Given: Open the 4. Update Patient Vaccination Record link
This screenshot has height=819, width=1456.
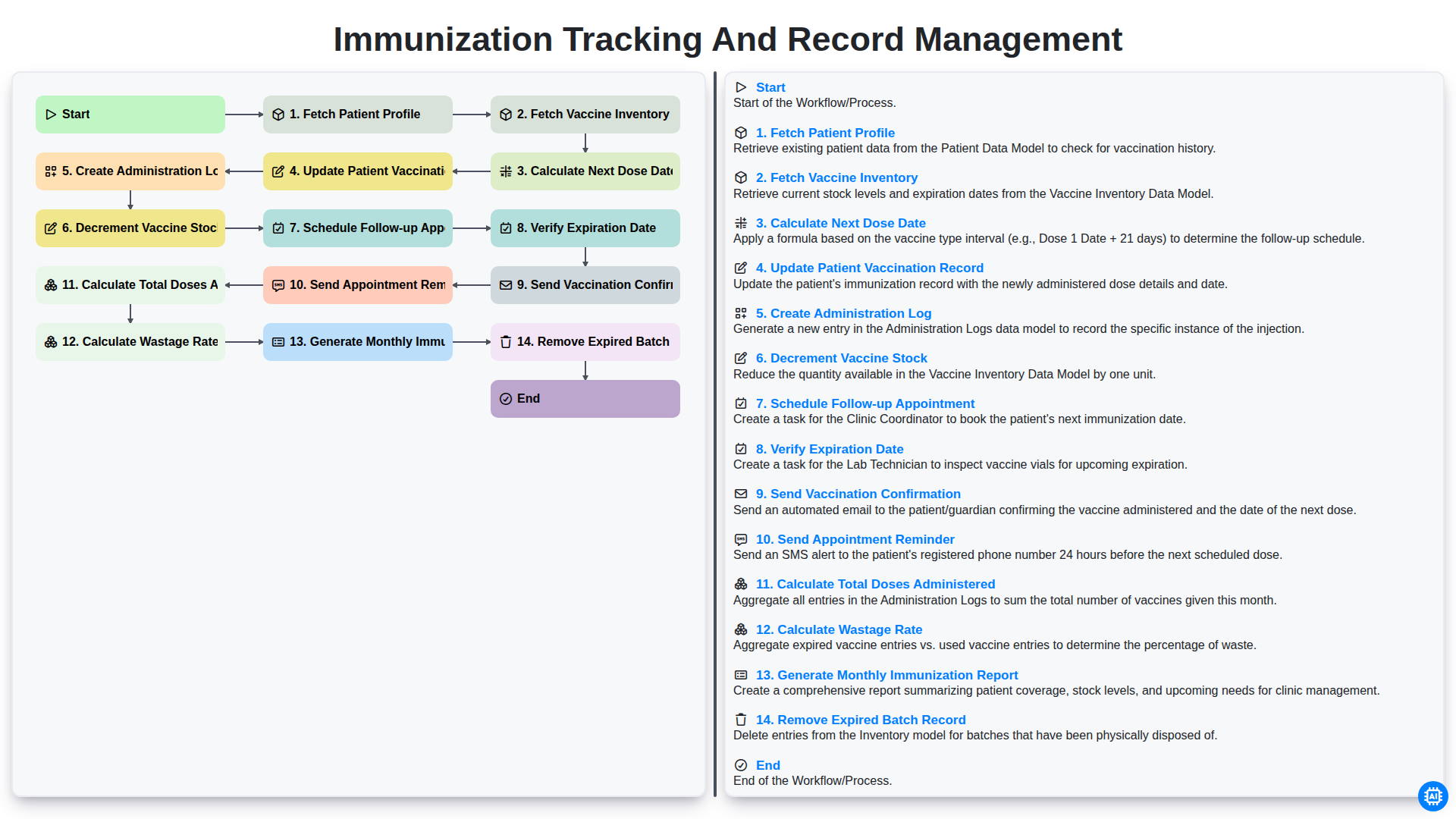Looking at the screenshot, I should tap(870, 268).
